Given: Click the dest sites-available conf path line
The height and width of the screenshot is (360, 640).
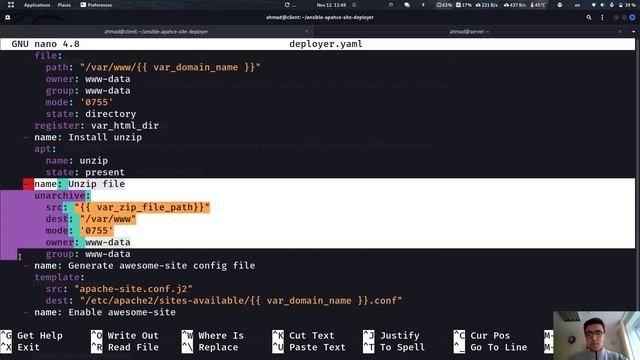Looking at the screenshot, I should [x=224, y=301].
